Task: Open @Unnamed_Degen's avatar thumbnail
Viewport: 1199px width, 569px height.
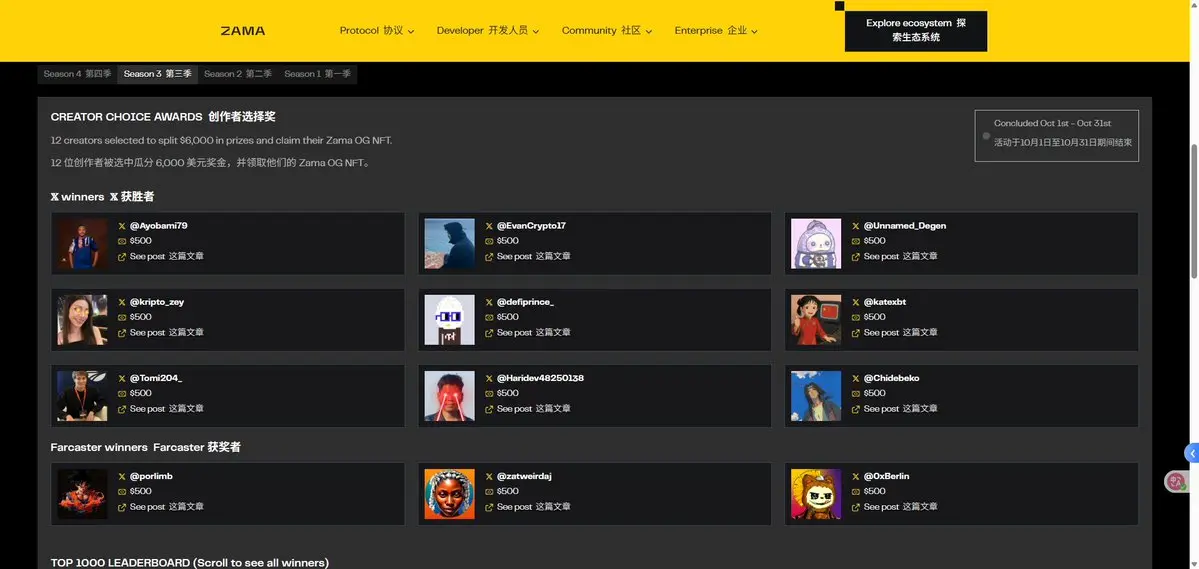Action: [x=816, y=243]
